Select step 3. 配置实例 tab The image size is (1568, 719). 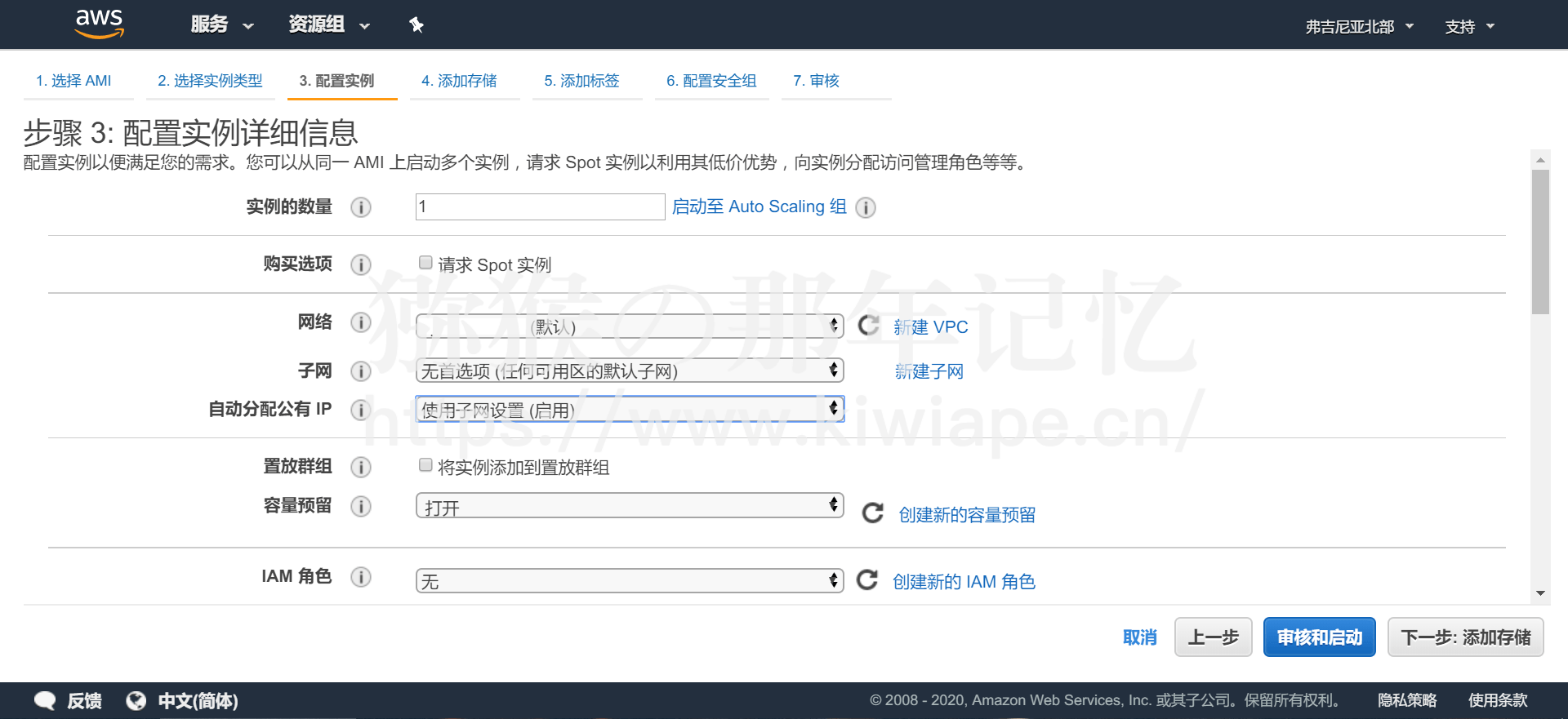coord(336,81)
